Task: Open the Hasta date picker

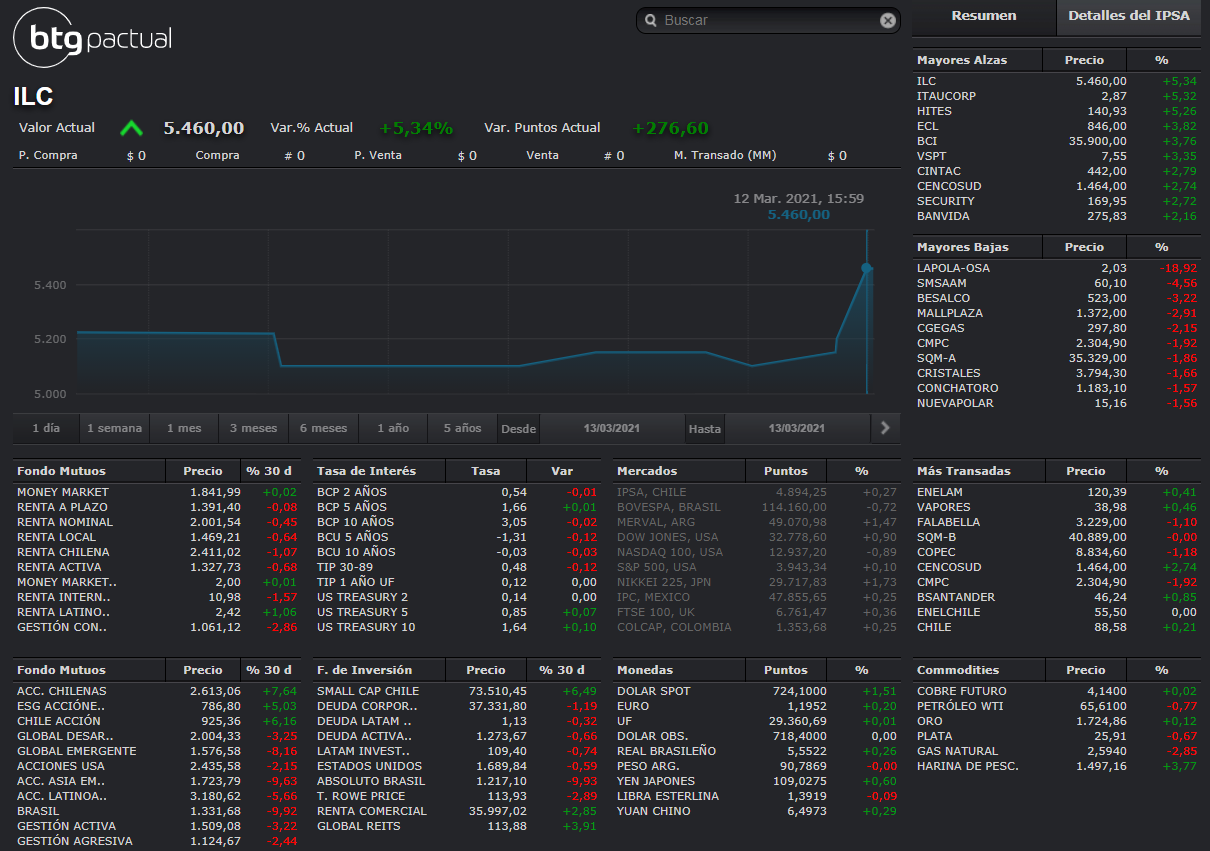Action: point(796,428)
